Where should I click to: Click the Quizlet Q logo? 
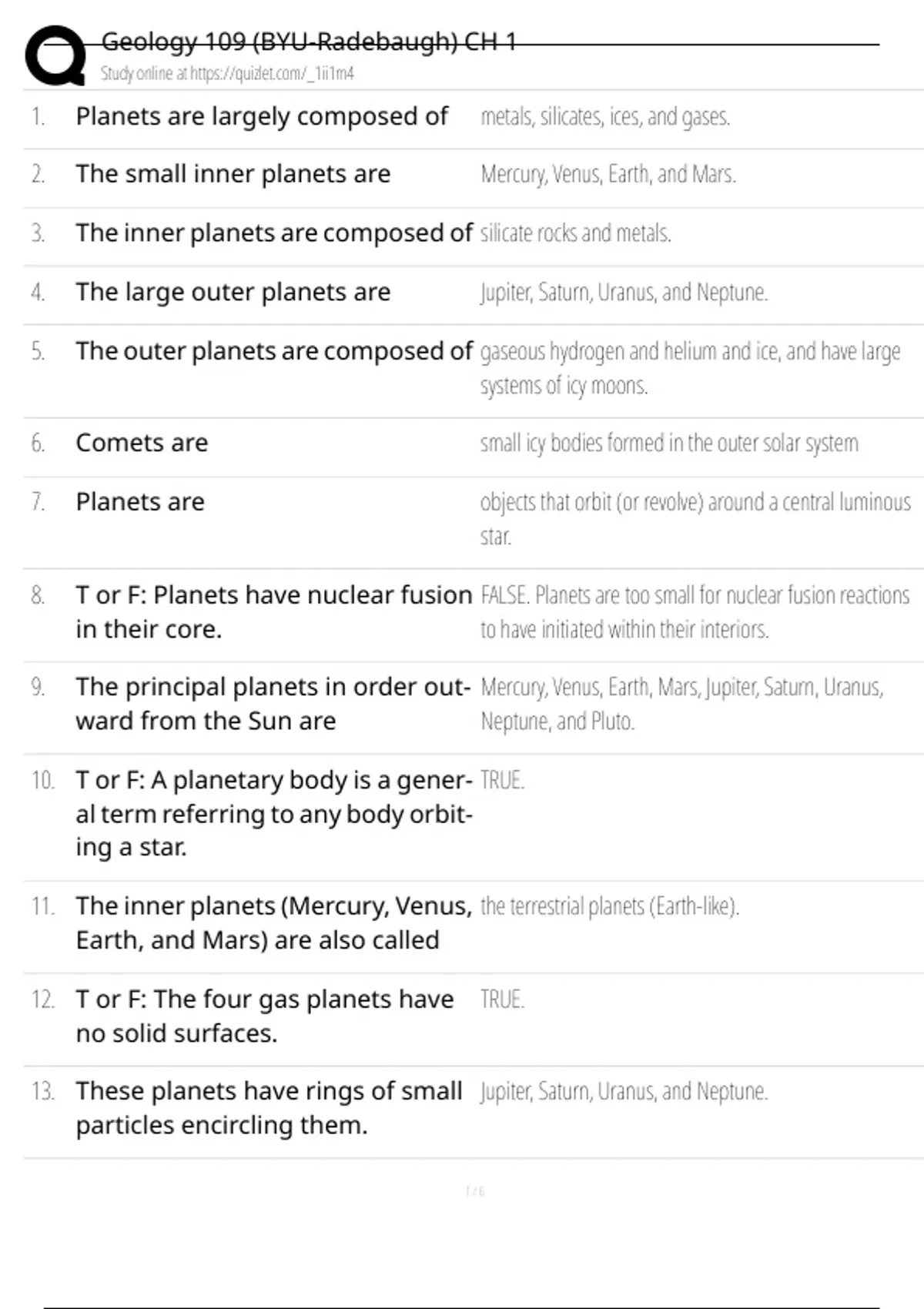(55, 55)
